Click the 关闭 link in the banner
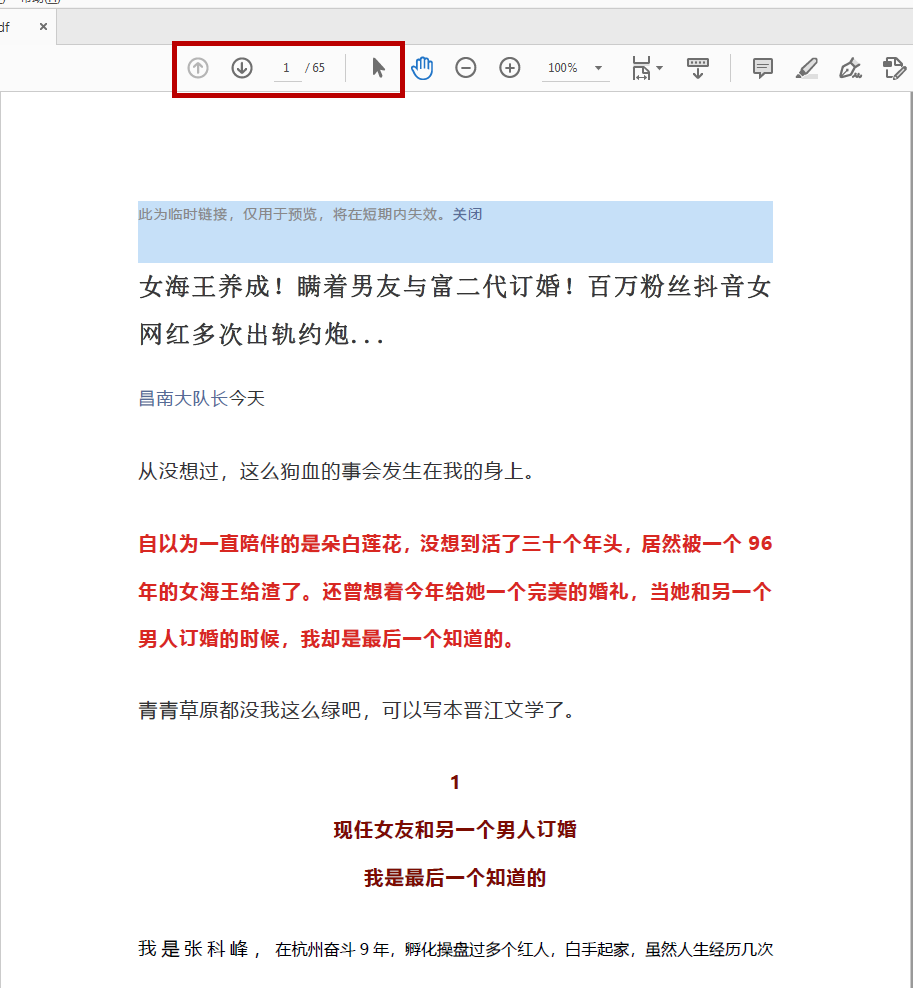Image resolution: width=913 pixels, height=988 pixels. click(x=467, y=214)
